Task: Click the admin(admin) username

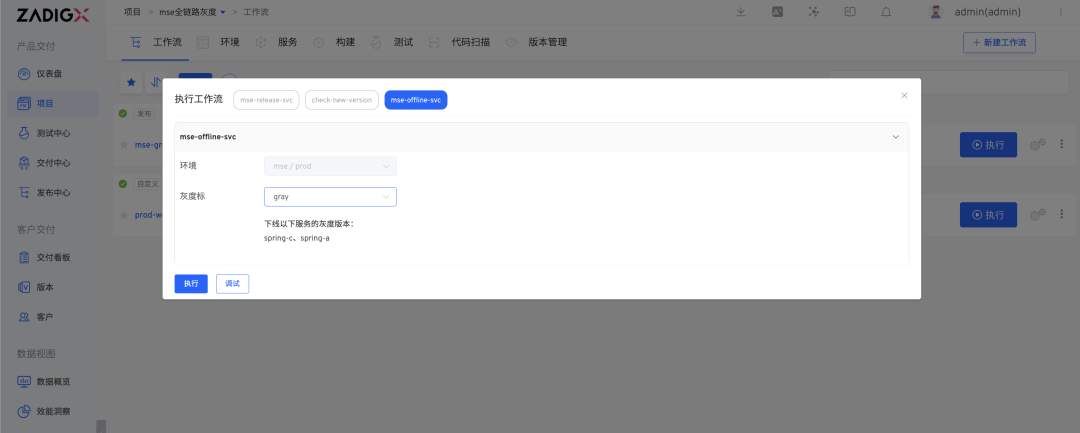Action: (987, 12)
